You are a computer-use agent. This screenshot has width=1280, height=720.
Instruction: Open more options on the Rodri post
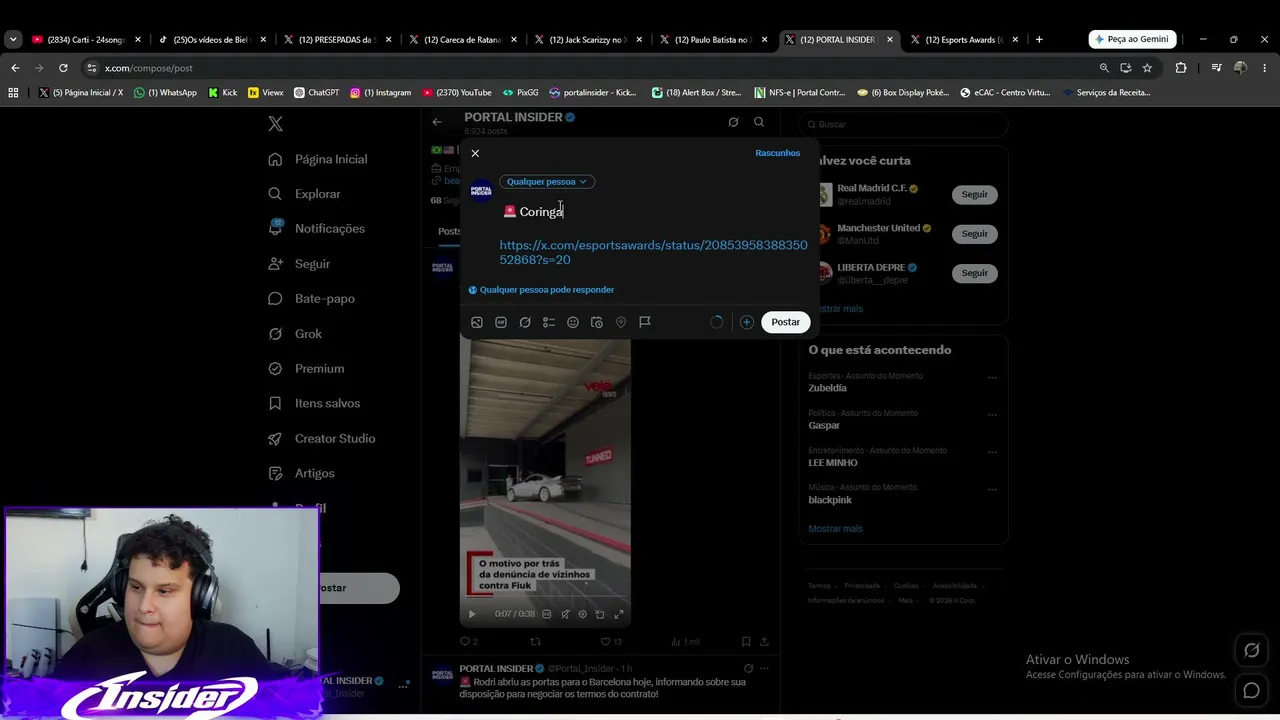[x=764, y=668]
